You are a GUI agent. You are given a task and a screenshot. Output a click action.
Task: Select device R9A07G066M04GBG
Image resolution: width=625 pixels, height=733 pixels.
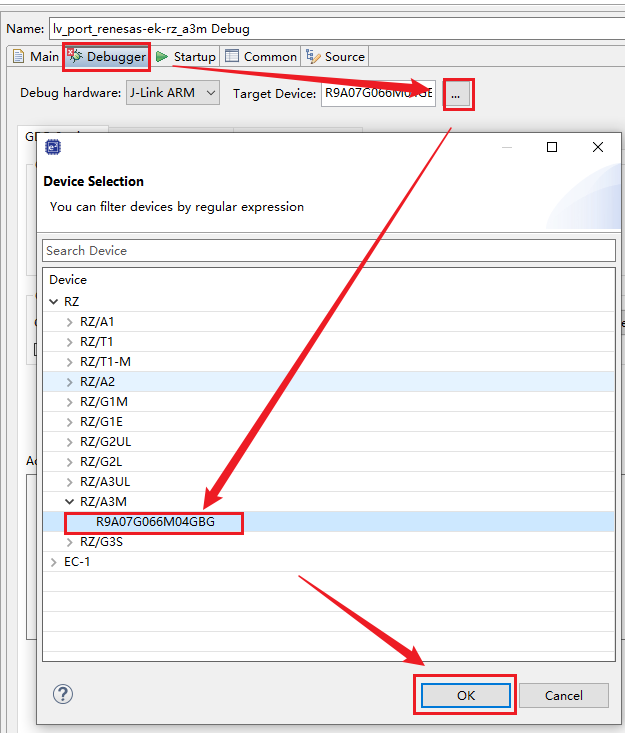(x=155, y=521)
